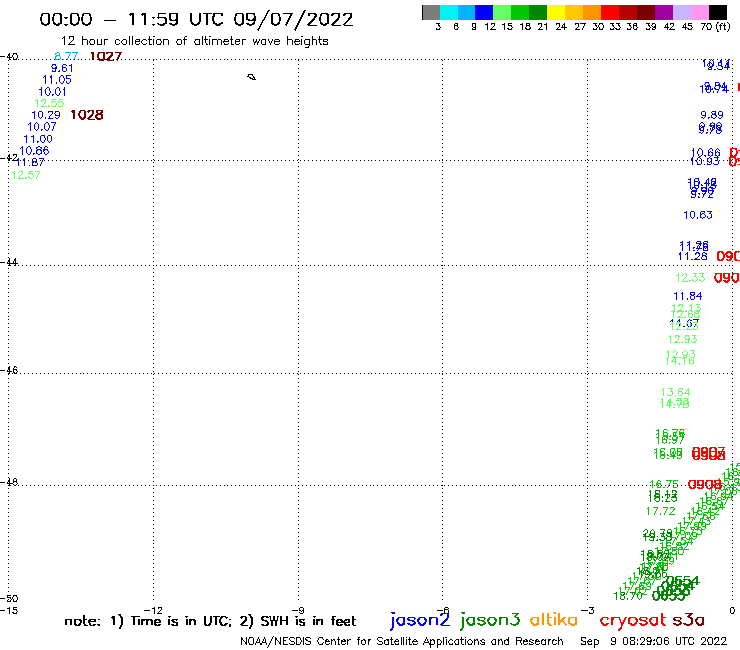Click the '13.64' wave height value
Screen dimensions: 740x650
675,392
